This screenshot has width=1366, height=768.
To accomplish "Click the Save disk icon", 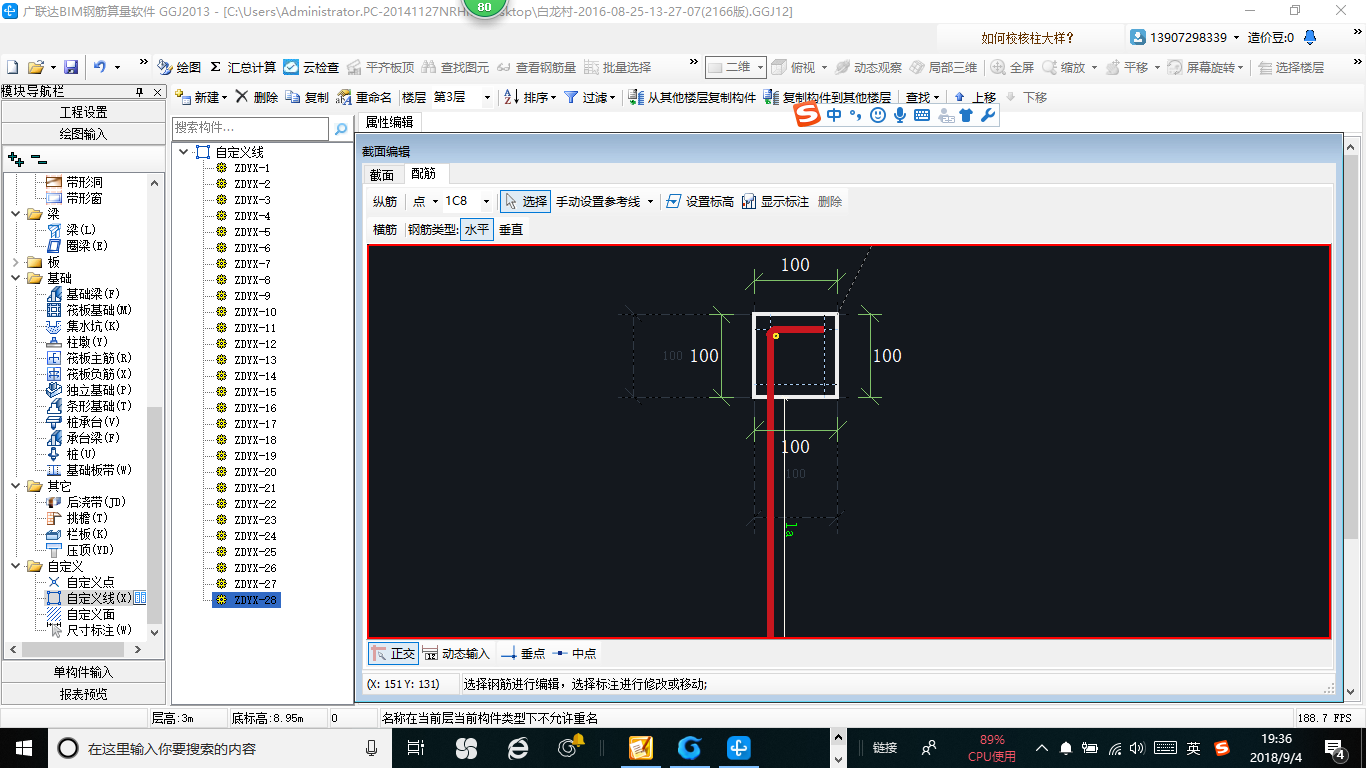I will 71,67.
